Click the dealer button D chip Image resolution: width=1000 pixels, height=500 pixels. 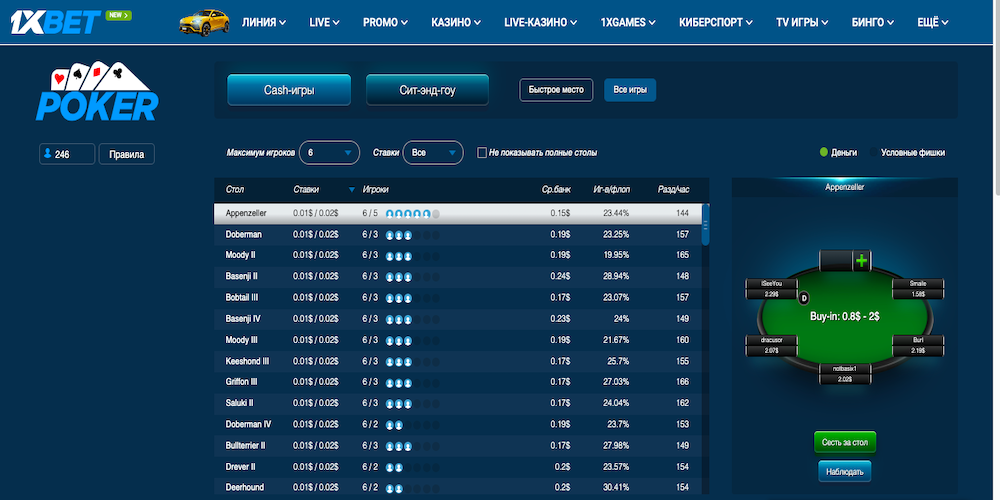tap(803, 297)
